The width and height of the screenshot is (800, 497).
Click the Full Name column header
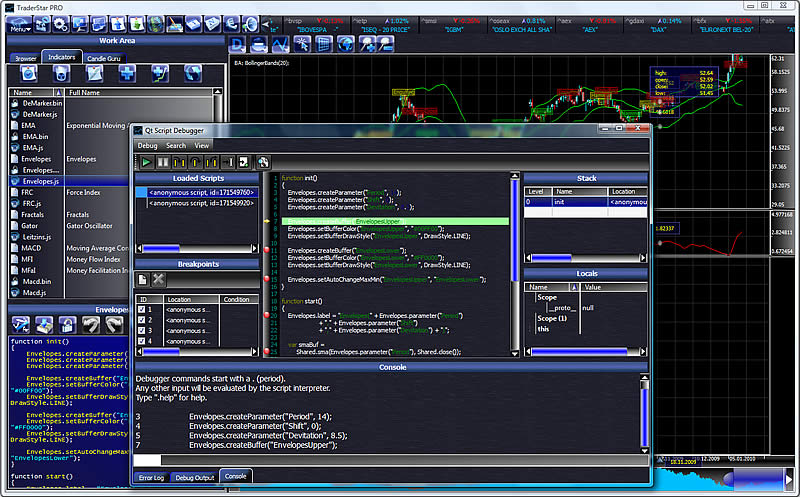coord(139,92)
